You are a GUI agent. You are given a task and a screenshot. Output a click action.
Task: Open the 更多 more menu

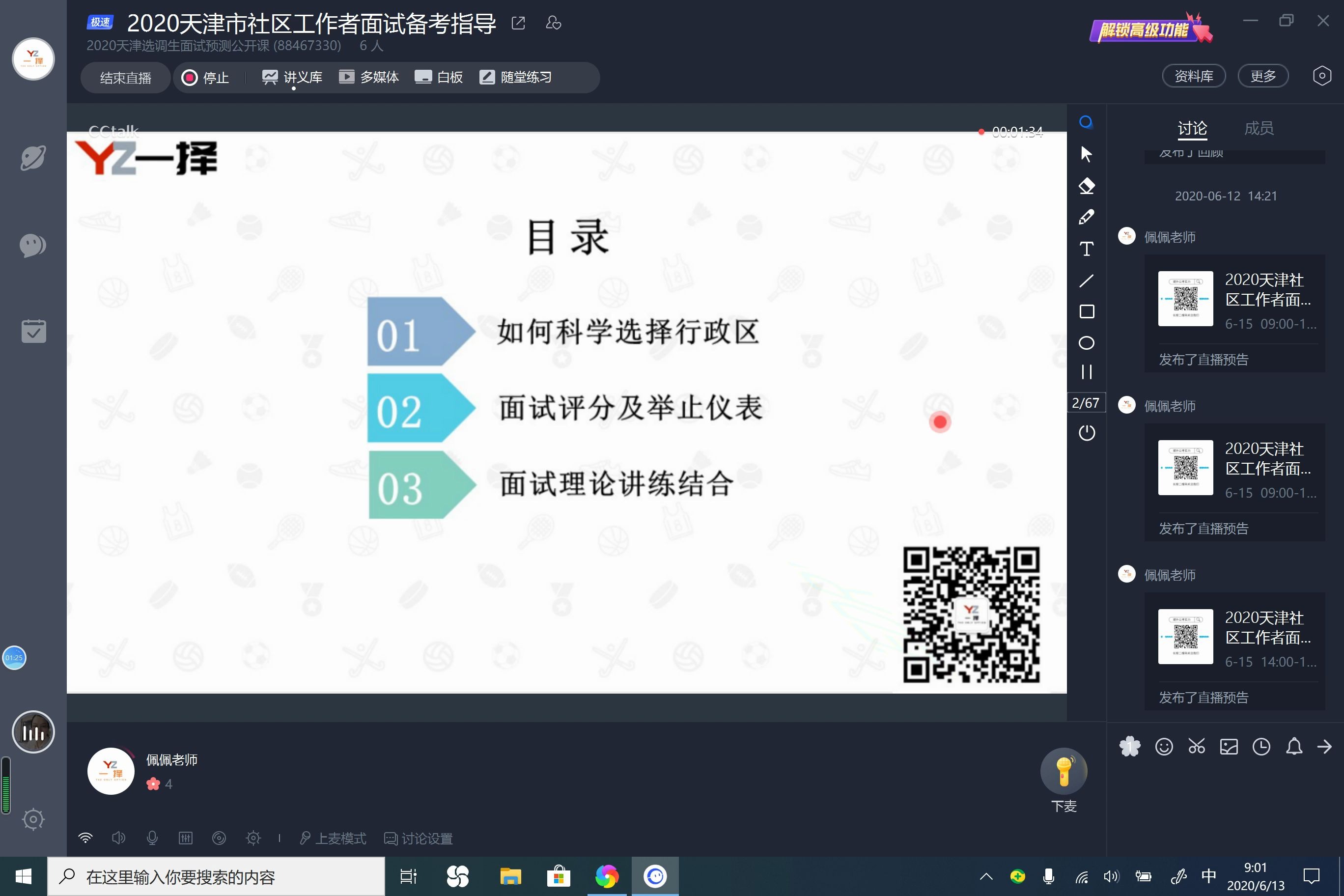tap(1263, 76)
